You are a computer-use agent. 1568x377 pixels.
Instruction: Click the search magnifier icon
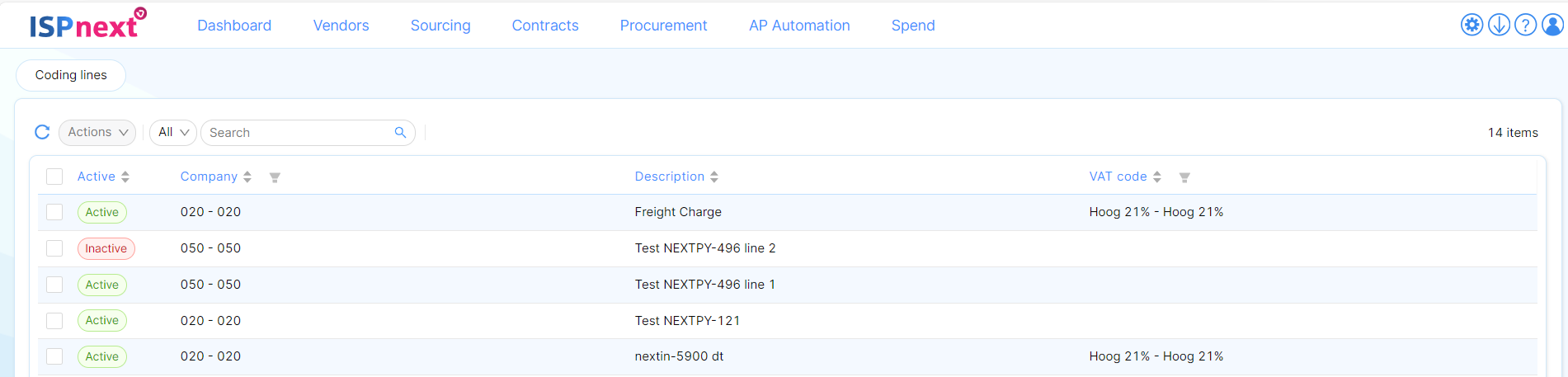point(400,132)
